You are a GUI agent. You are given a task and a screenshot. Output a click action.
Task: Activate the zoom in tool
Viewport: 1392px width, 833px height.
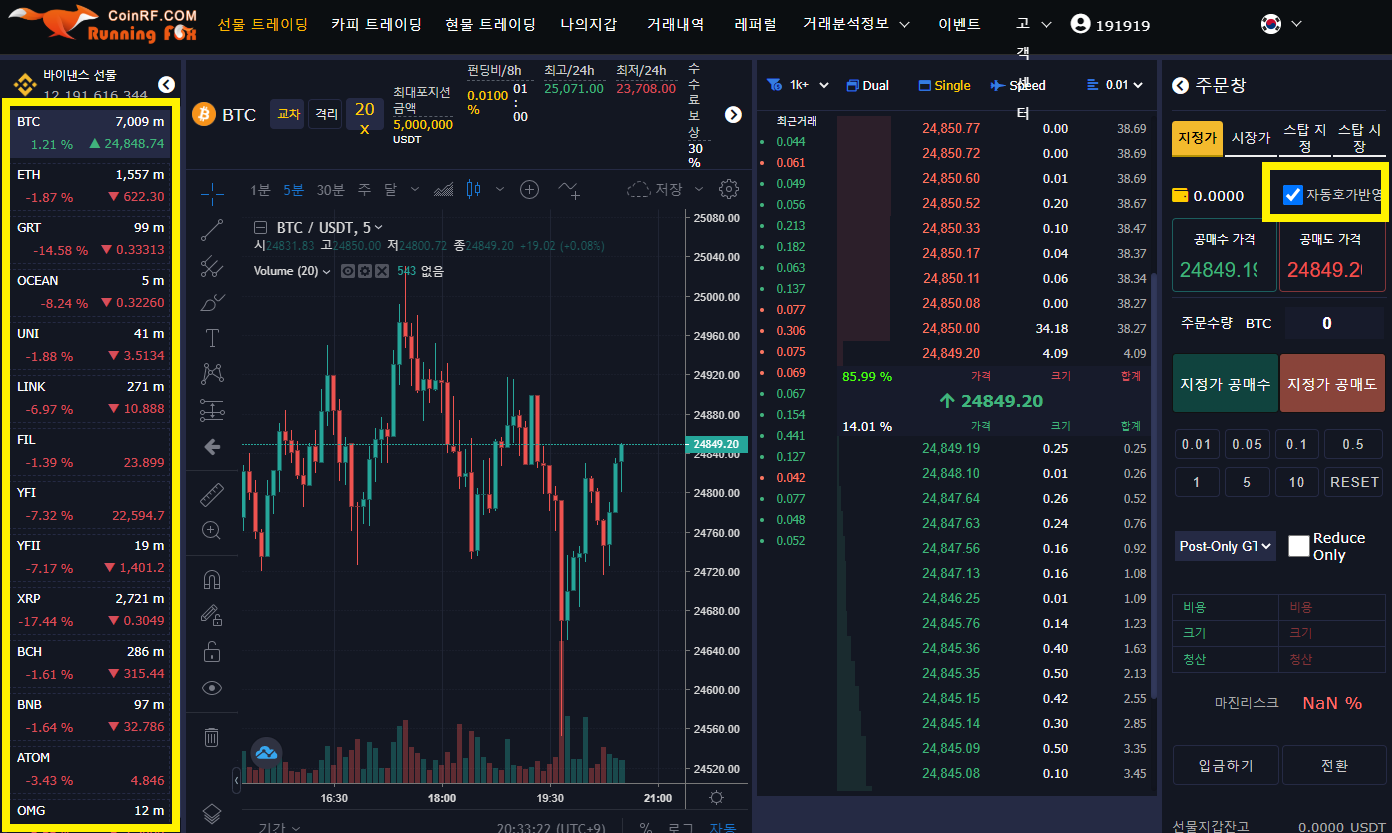[x=212, y=530]
